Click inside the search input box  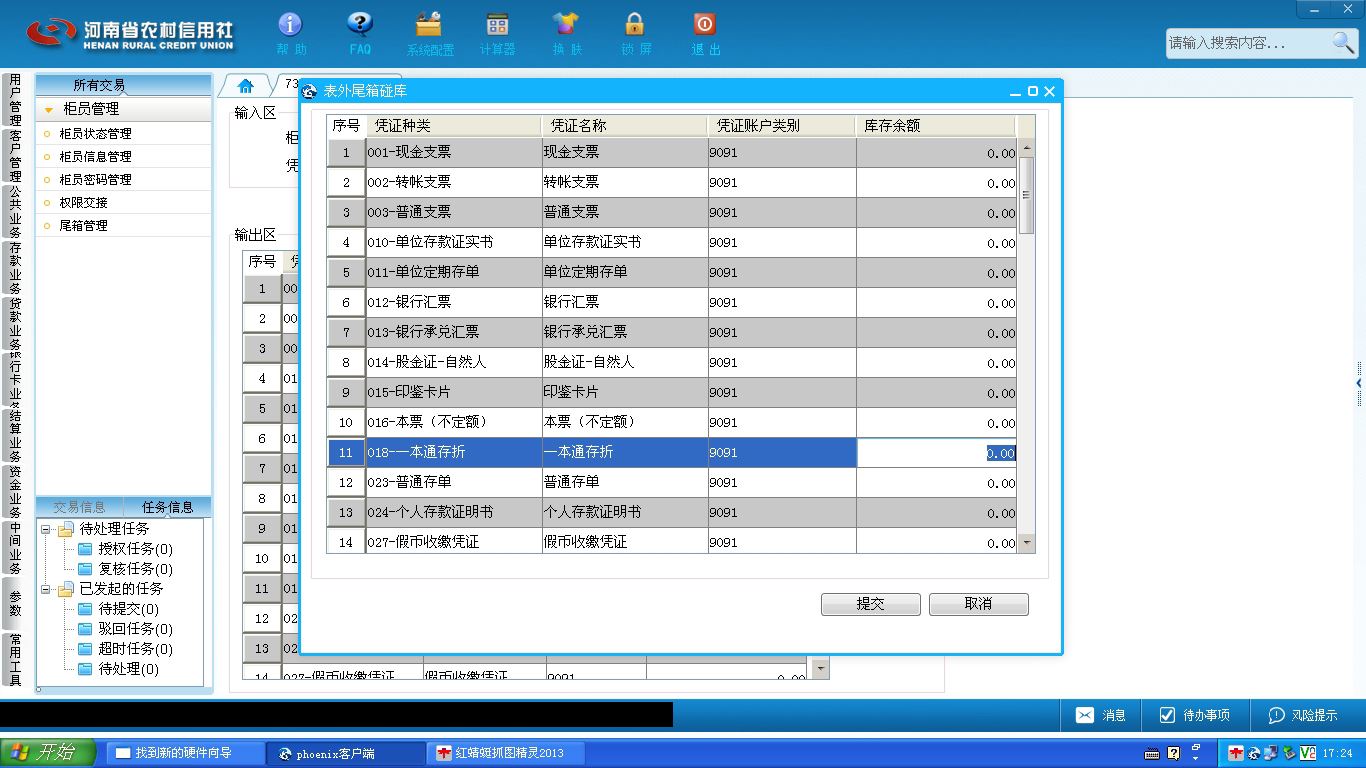1248,43
